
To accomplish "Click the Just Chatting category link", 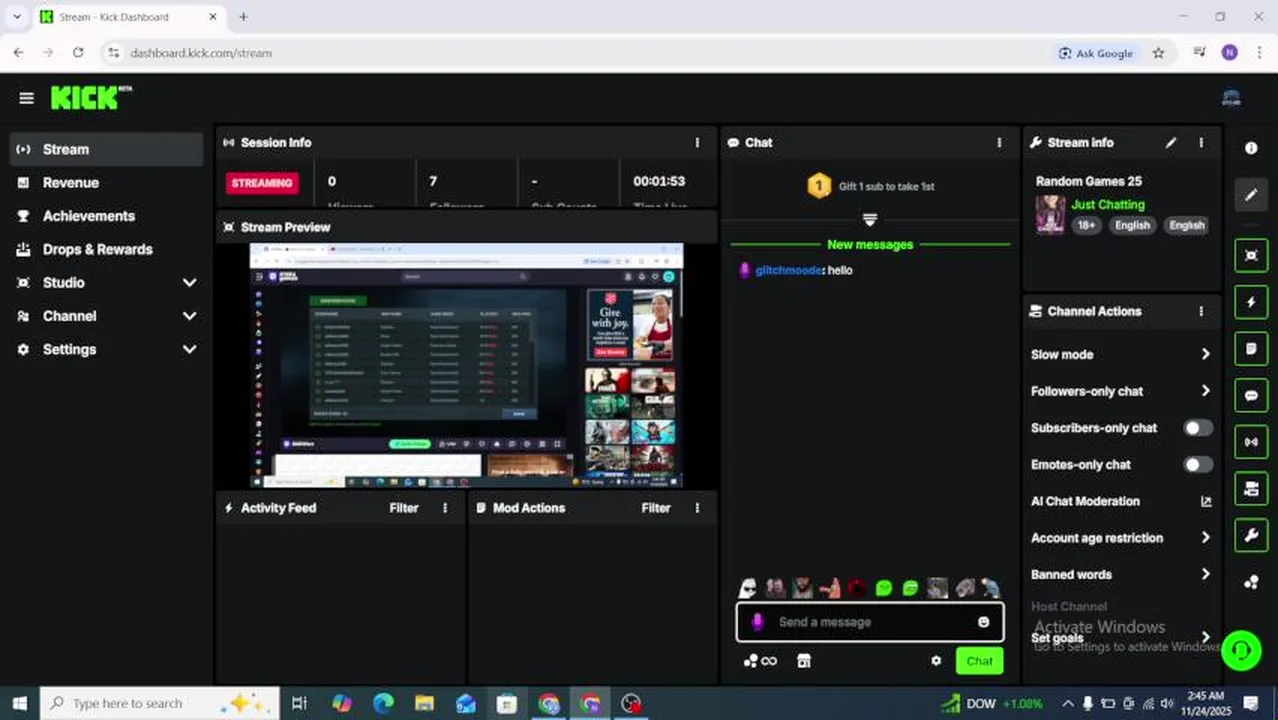I will pos(1108,204).
